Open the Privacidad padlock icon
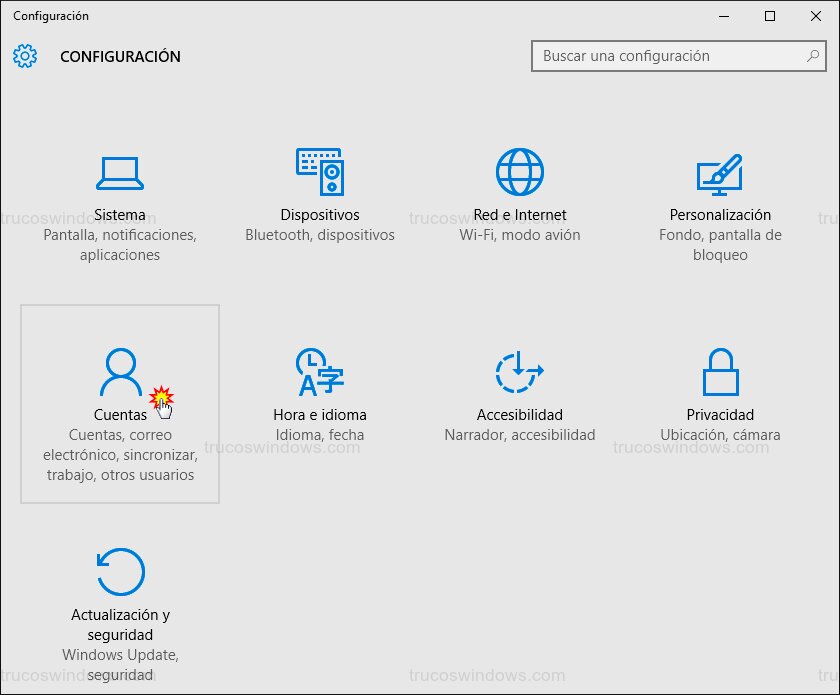840x695 pixels. 720,372
